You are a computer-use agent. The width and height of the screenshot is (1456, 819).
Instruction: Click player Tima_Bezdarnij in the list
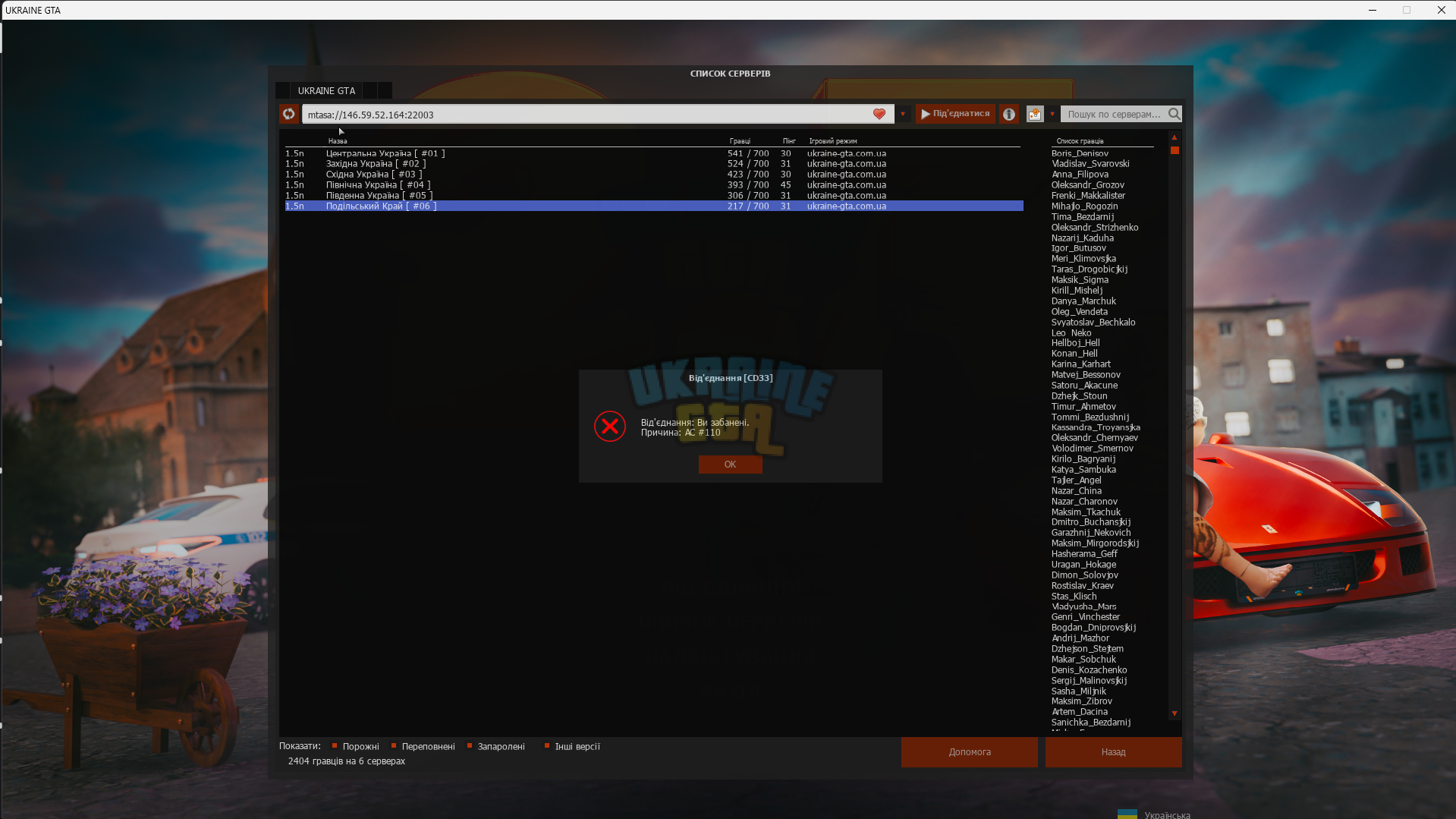1083,217
